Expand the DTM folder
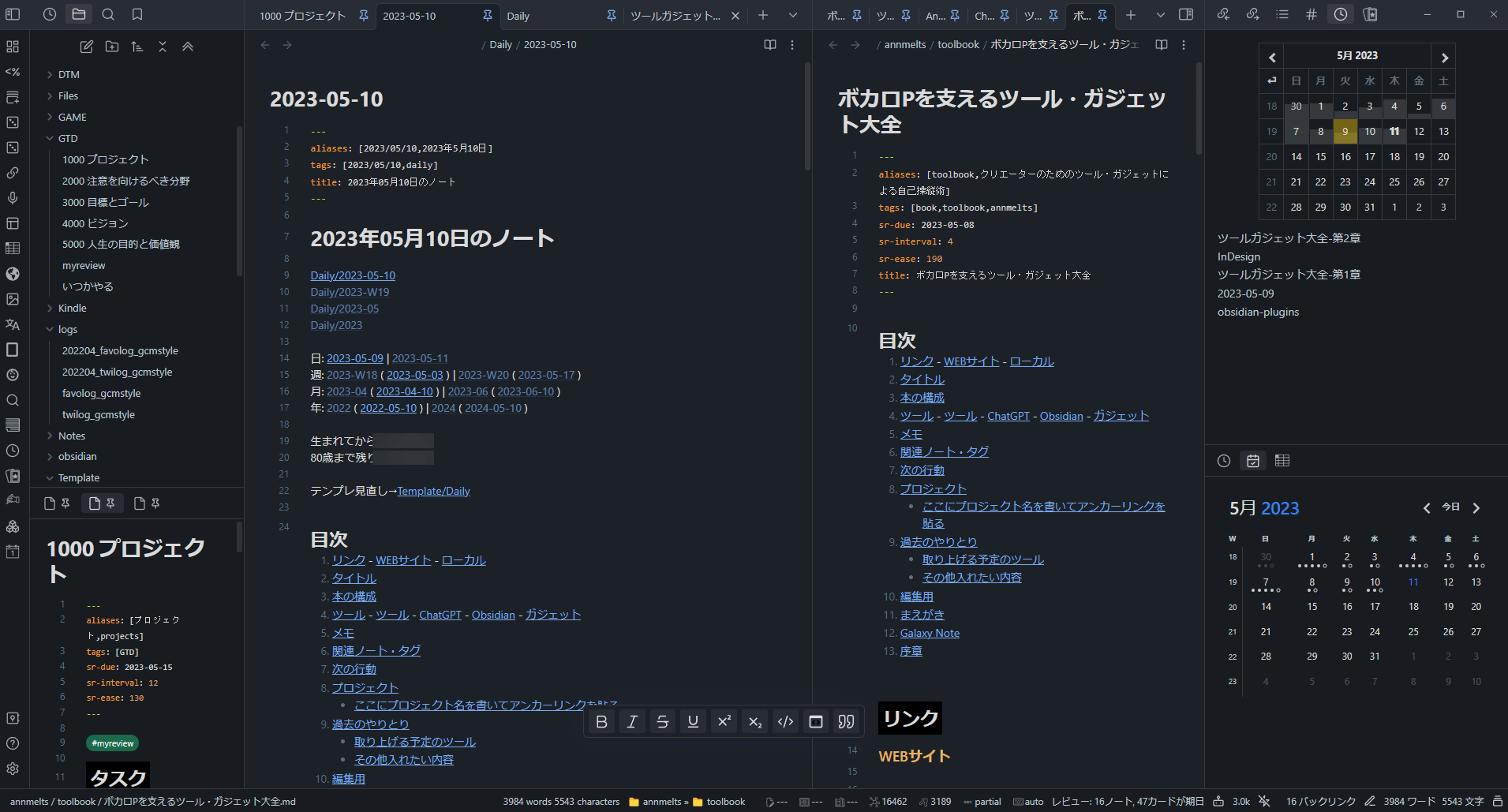1508x812 pixels. pos(69,74)
